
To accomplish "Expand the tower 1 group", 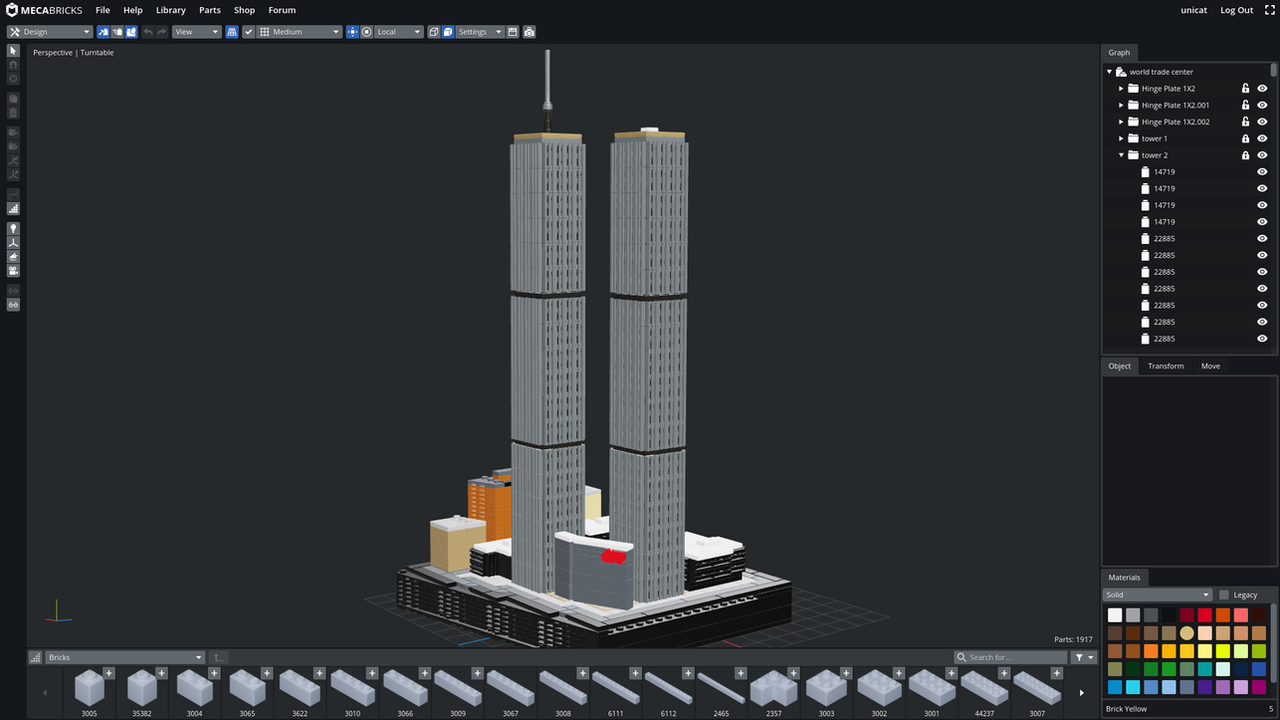I will pyautogui.click(x=1121, y=138).
